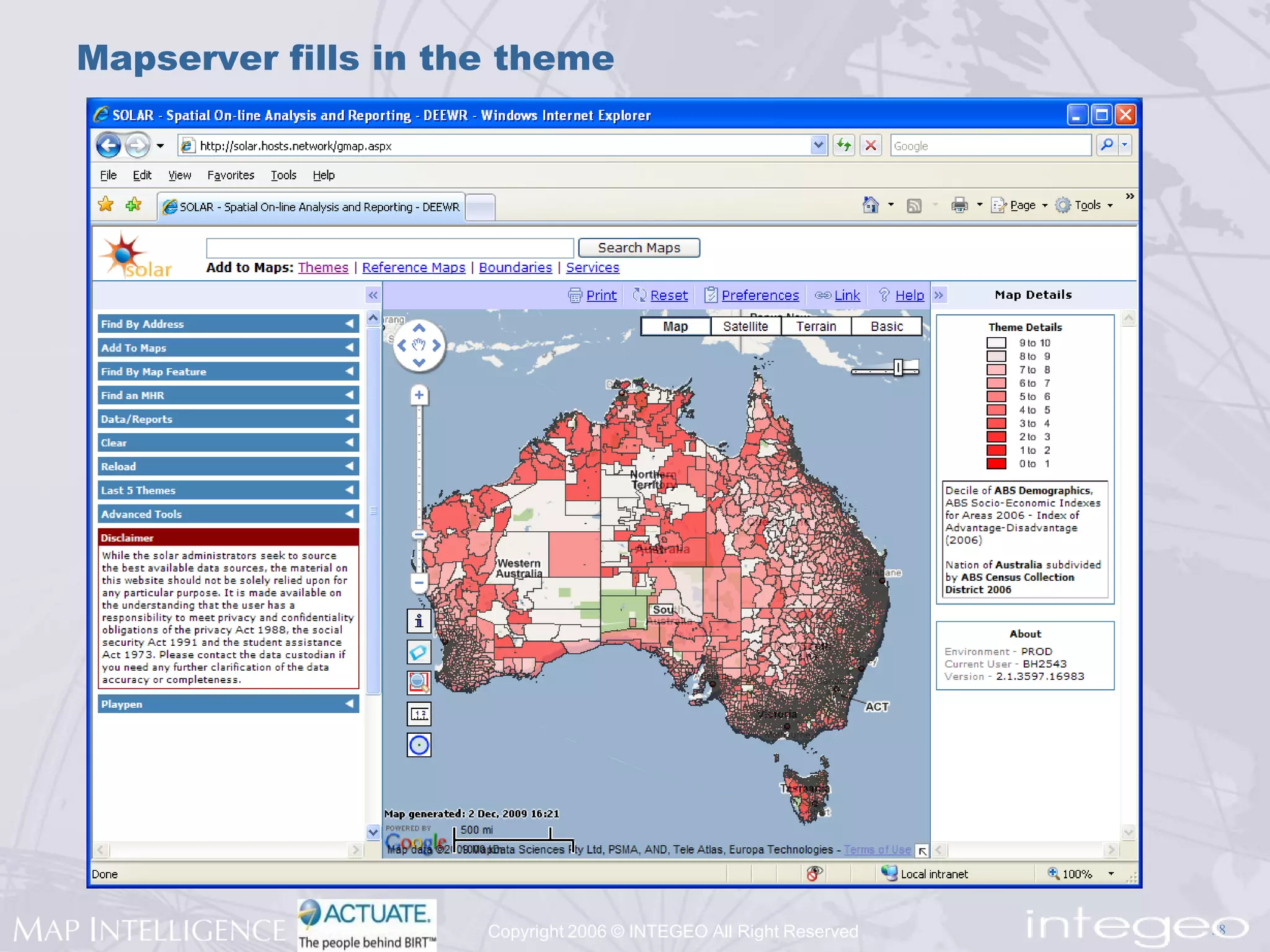Switch map view to Basic
This screenshot has width=1270, height=952.
pyautogui.click(x=887, y=327)
